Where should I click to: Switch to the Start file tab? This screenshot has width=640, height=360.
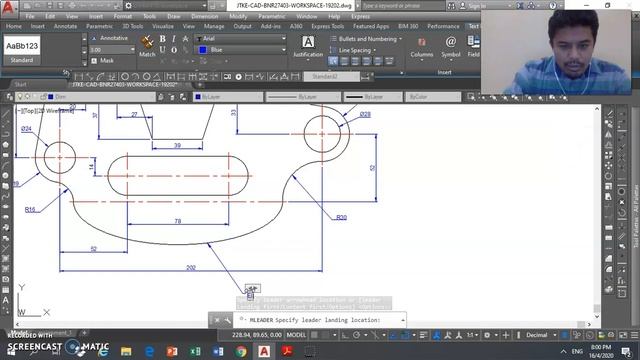[20, 84]
